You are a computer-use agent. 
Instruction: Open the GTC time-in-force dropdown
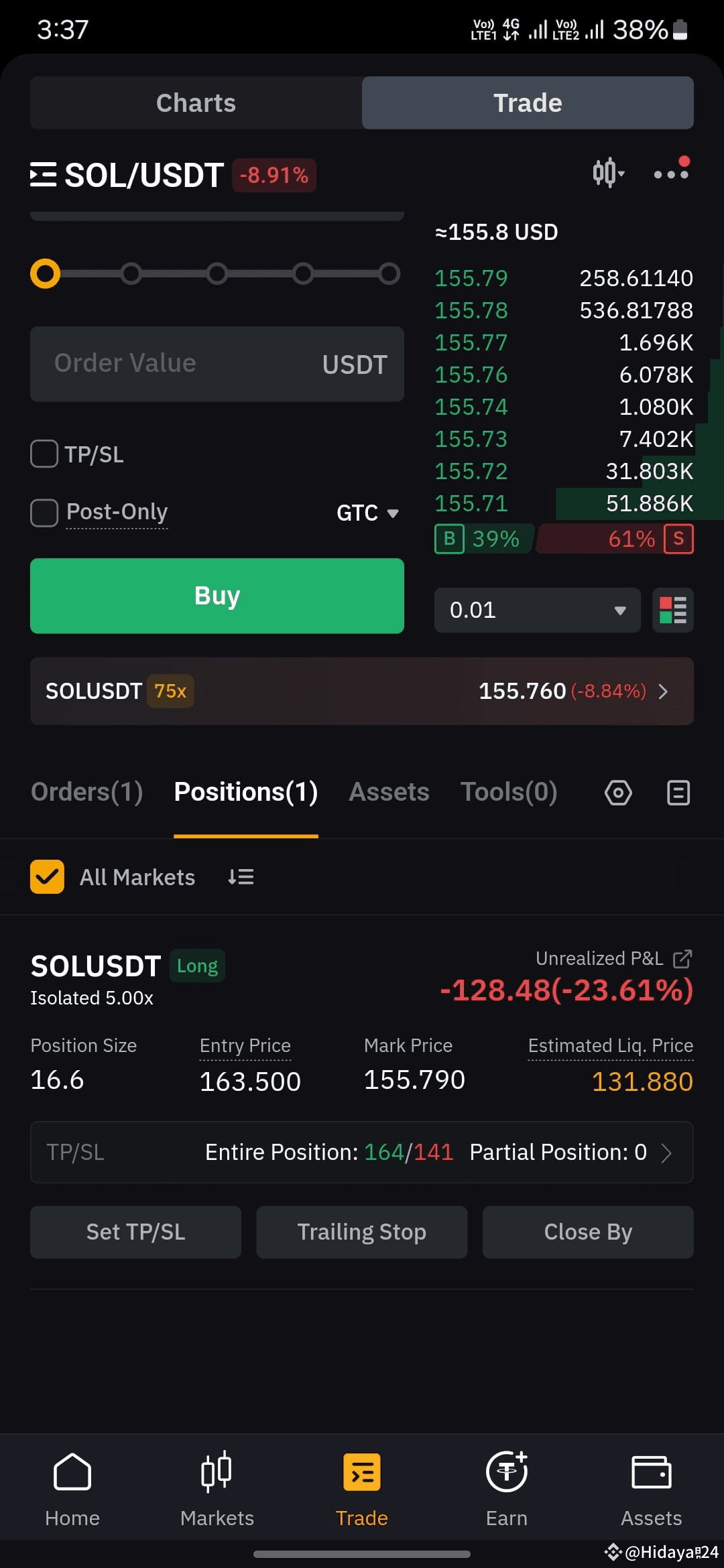point(367,513)
